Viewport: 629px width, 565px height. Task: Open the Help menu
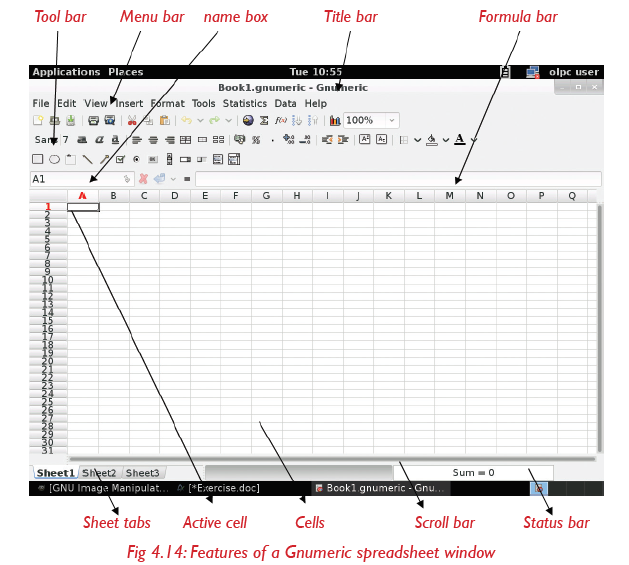pos(315,104)
